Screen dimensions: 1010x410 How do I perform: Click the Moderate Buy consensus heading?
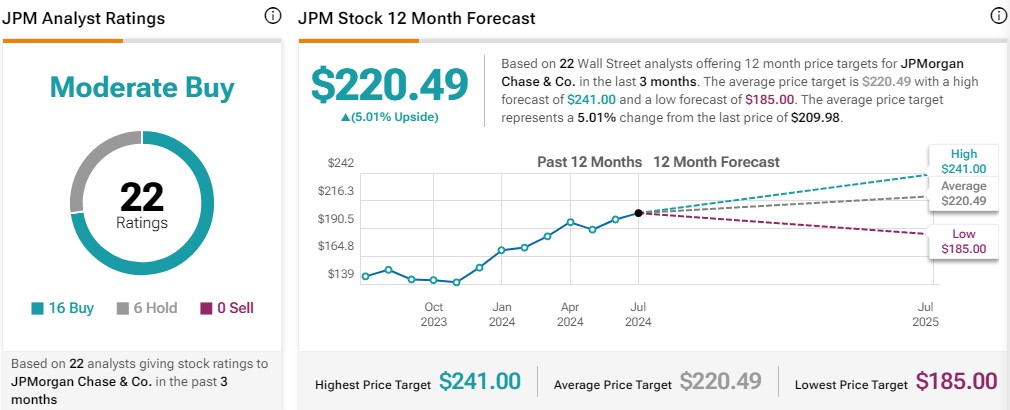point(142,88)
